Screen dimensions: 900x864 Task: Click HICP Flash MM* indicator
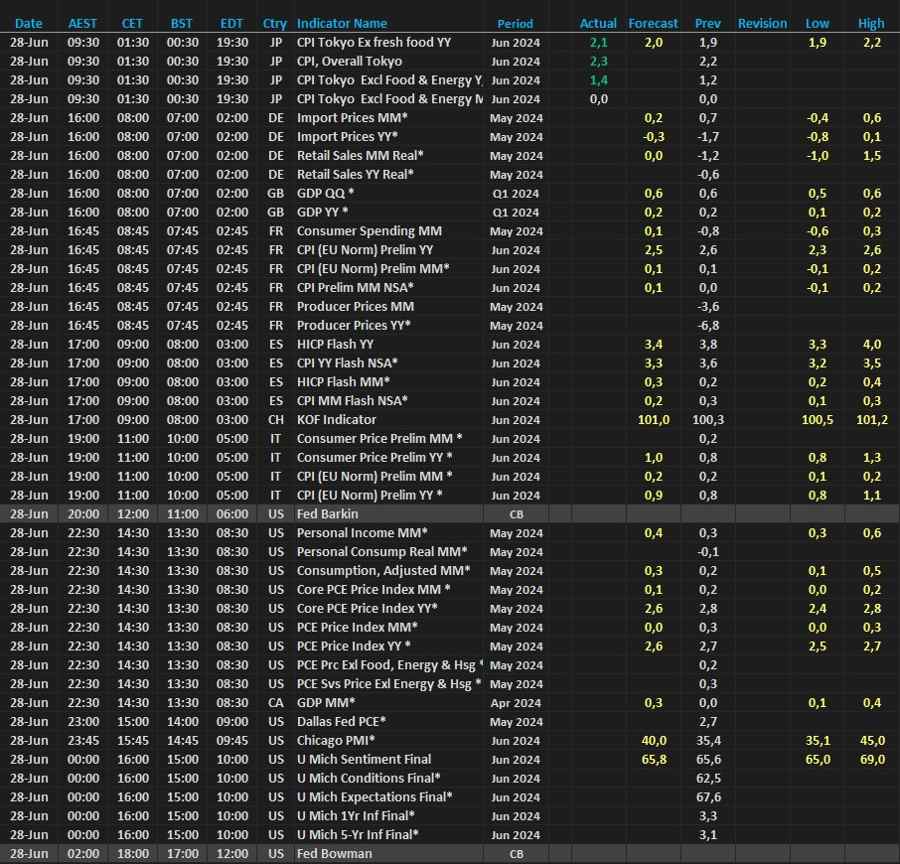343,382
